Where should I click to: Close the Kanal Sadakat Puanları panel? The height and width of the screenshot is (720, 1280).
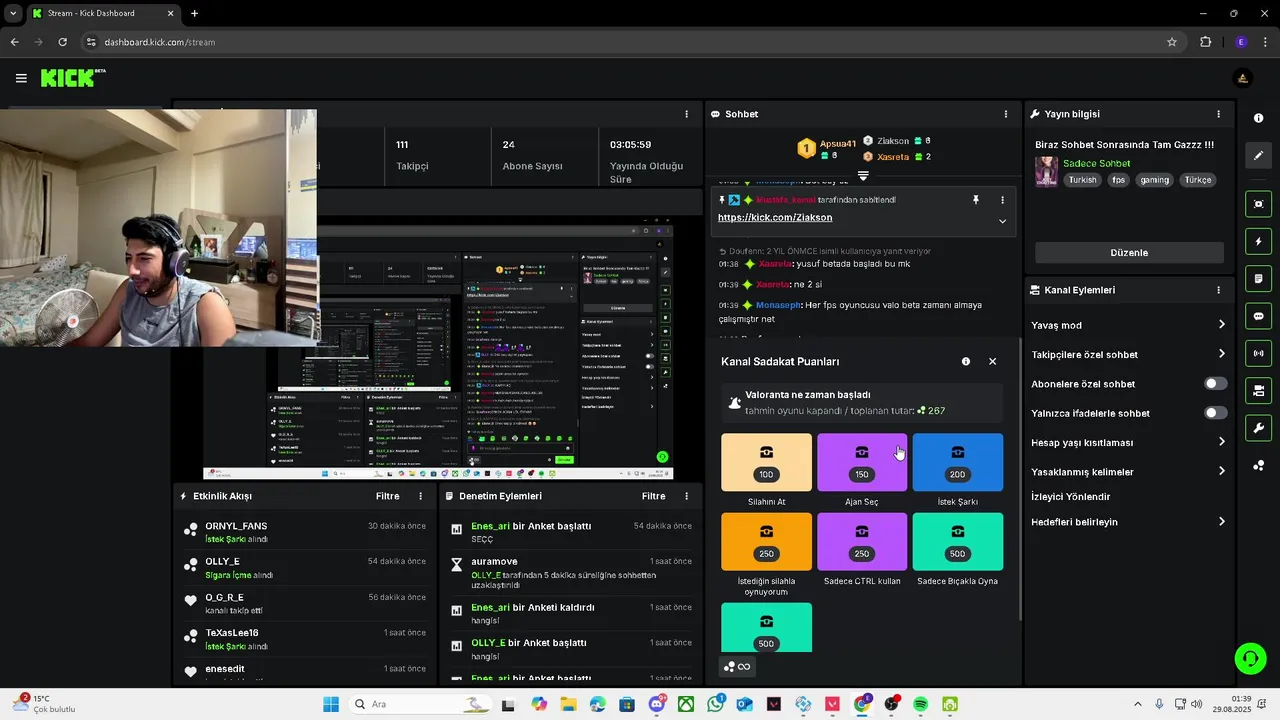click(x=992, y=362)
